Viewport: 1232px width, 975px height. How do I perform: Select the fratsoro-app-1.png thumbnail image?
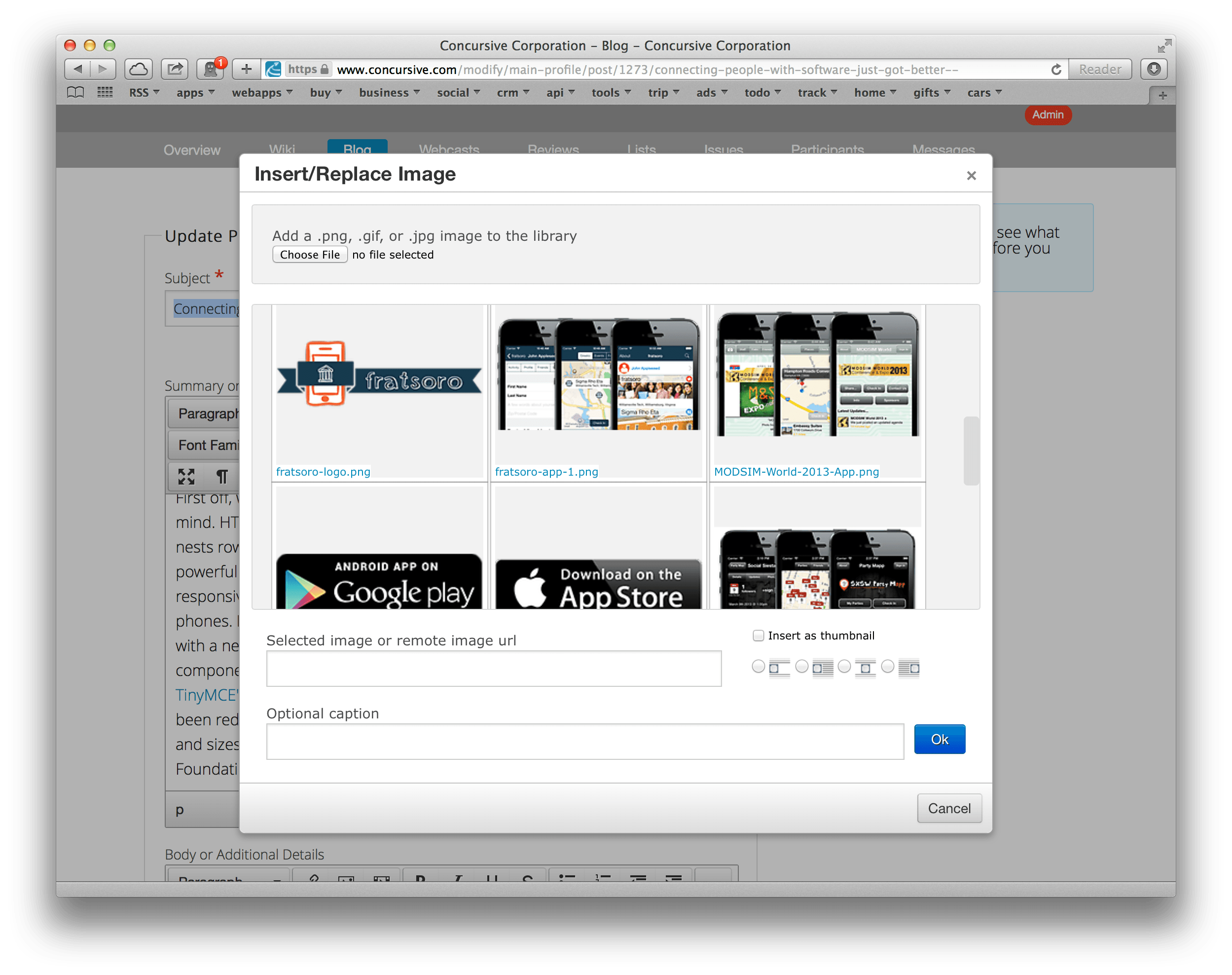598,374
